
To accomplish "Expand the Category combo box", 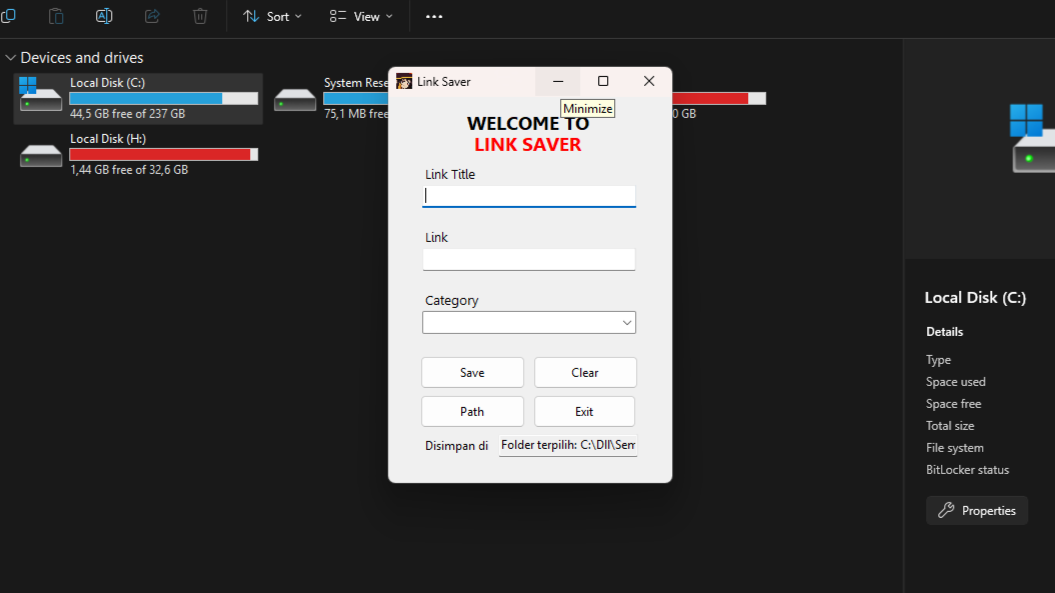I will pos(627,323).
